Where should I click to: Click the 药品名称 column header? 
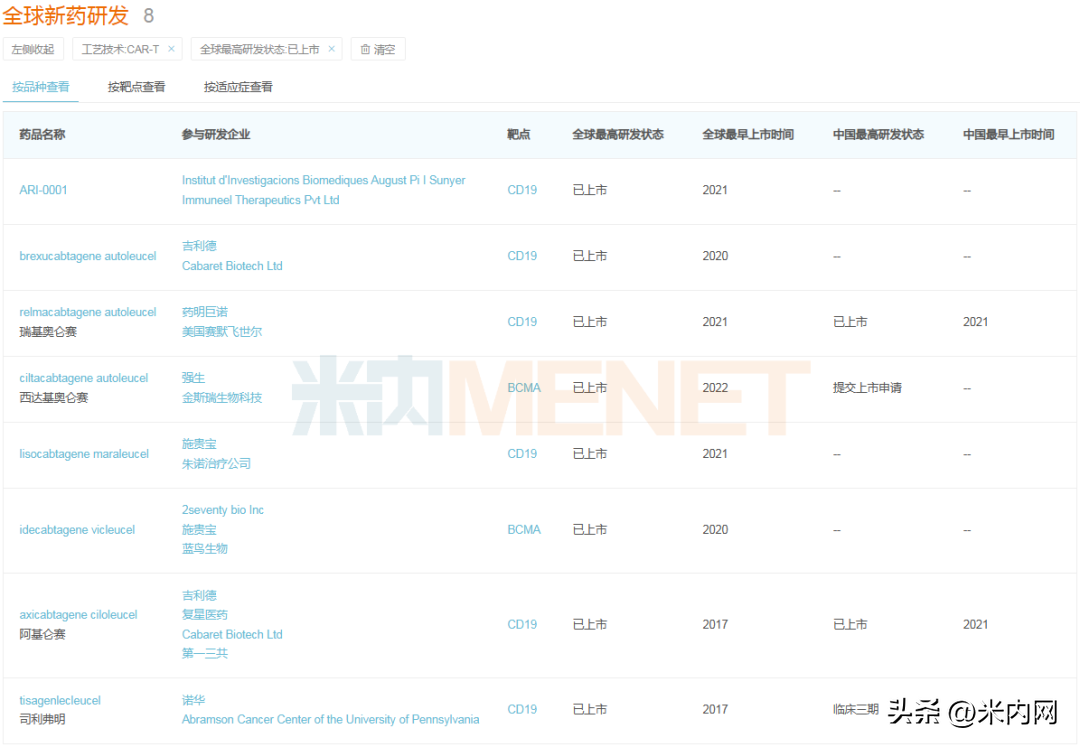tap(42, 134)
